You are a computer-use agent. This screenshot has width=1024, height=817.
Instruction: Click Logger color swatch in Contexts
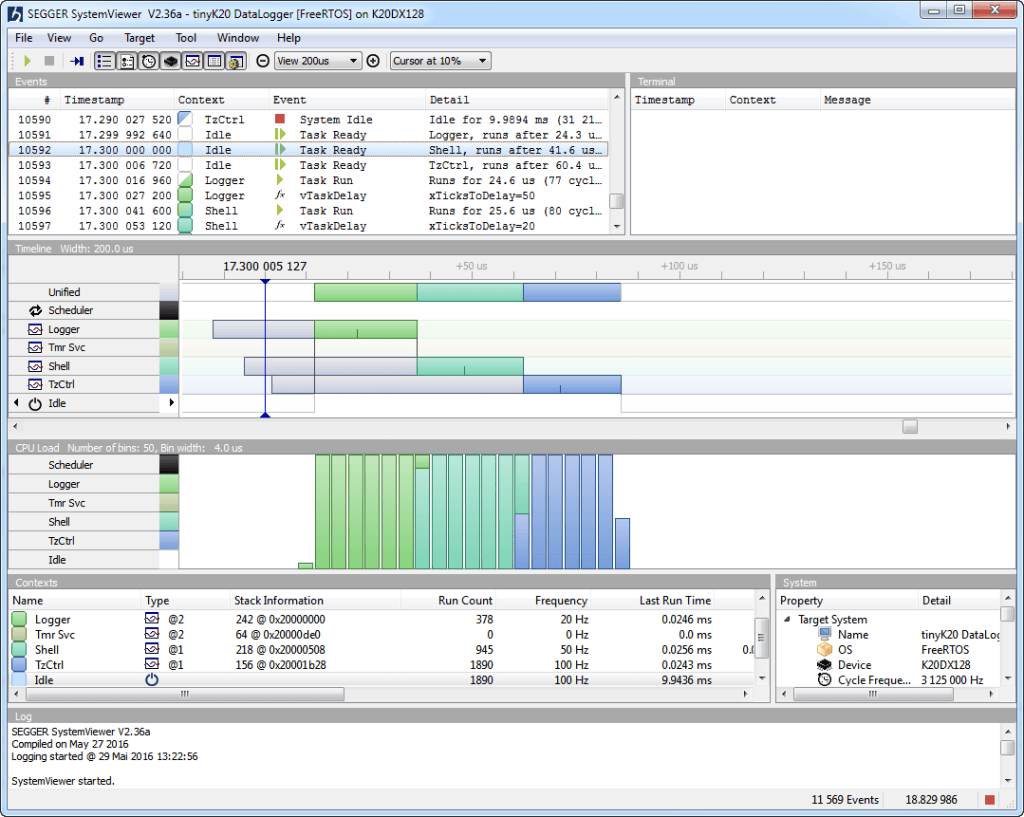(19, 619)
